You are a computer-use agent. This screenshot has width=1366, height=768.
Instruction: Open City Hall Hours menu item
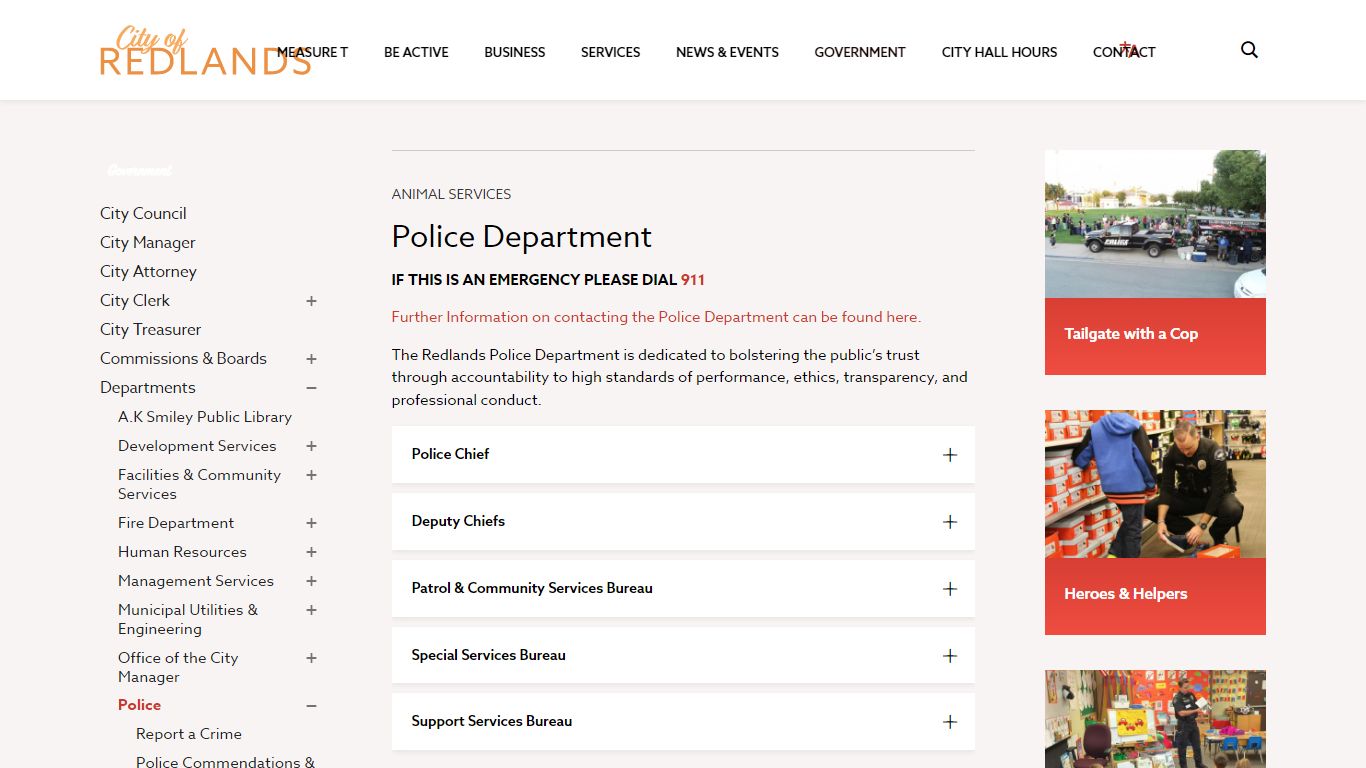[x=999, y=52]
